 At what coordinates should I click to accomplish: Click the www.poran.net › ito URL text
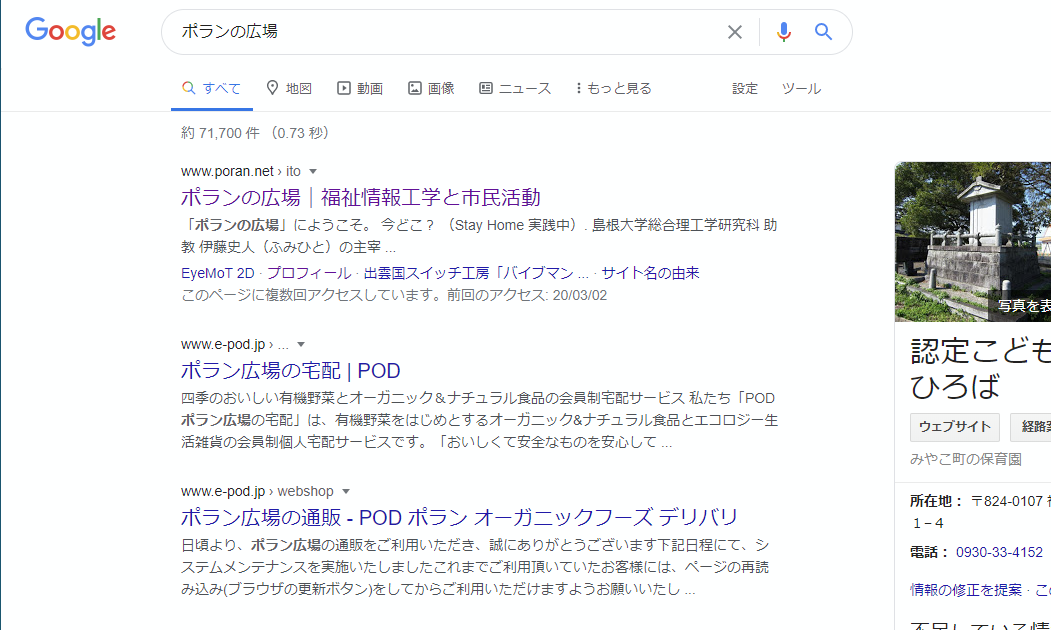coord(241,172)
